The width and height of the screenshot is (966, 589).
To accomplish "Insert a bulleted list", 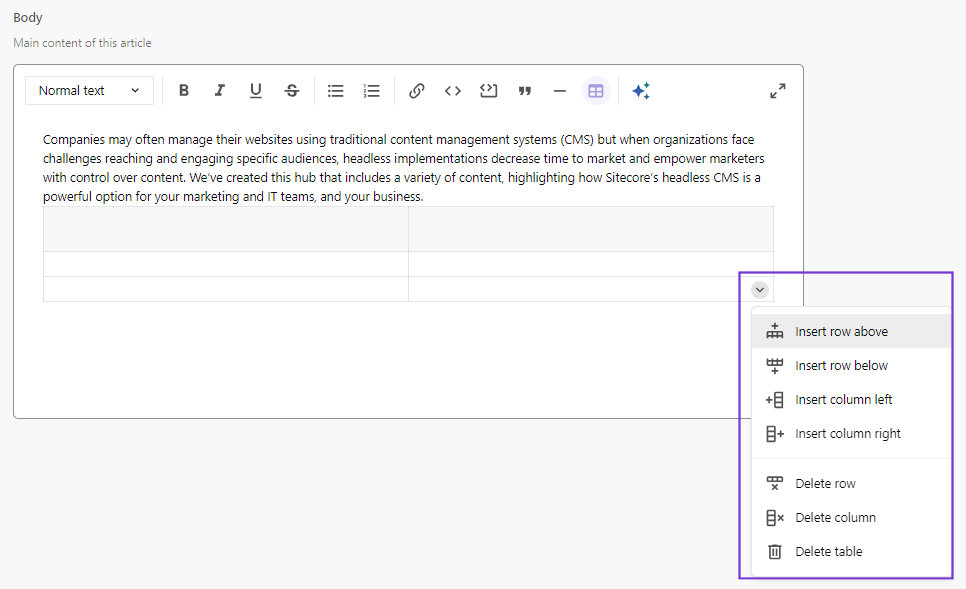I will coord(336,91).
